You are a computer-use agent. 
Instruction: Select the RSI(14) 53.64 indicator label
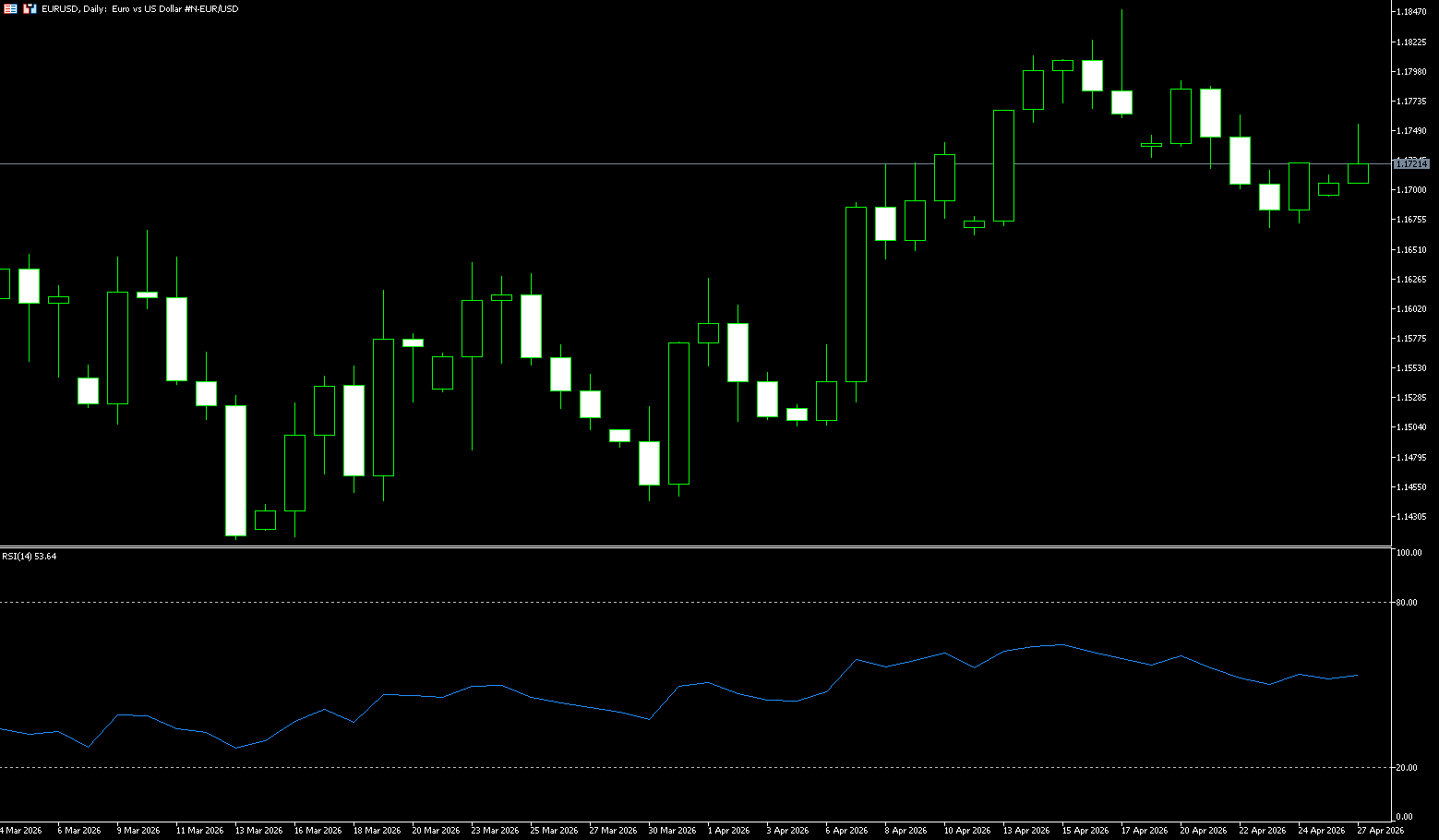click(x=29, y=557)
